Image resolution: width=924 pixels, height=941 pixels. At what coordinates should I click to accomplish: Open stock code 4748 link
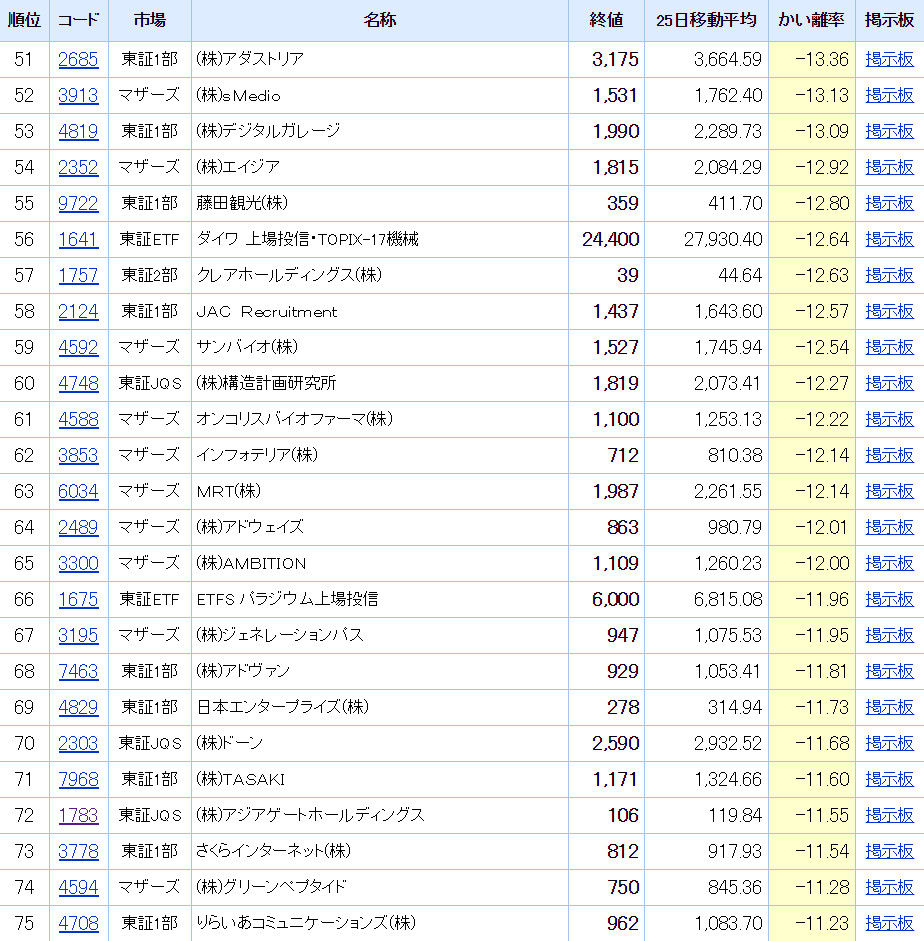tap(78, 383)
